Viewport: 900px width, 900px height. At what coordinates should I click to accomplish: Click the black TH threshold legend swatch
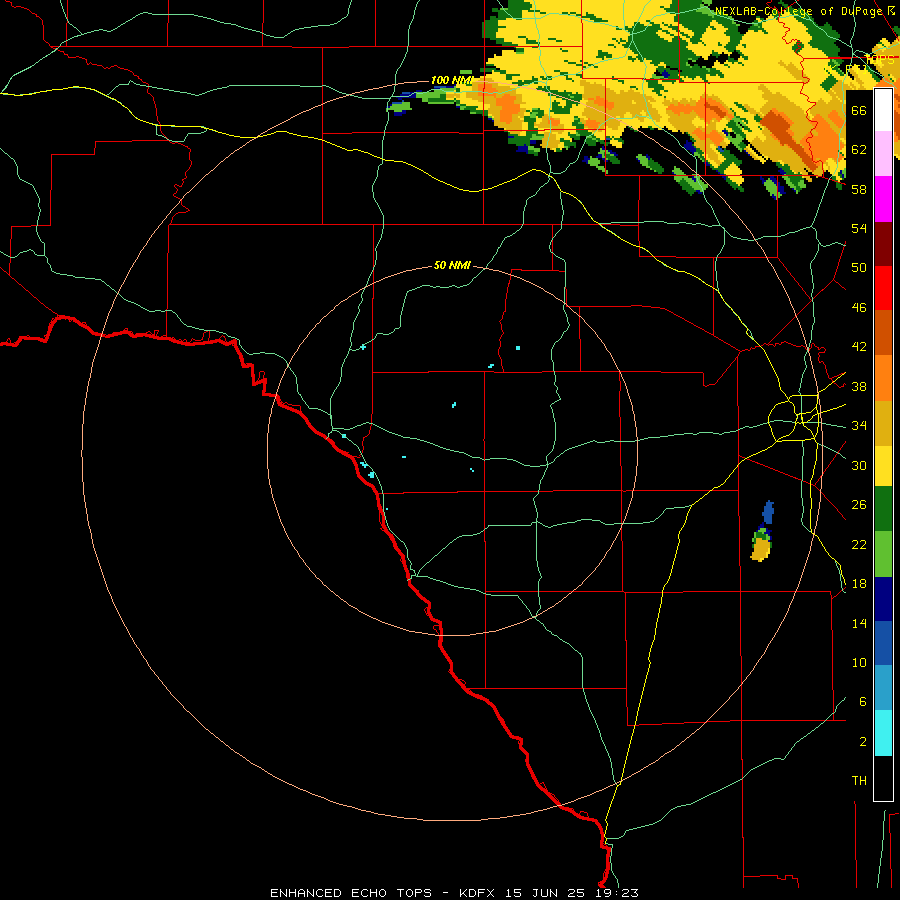[x=883, y=778]
